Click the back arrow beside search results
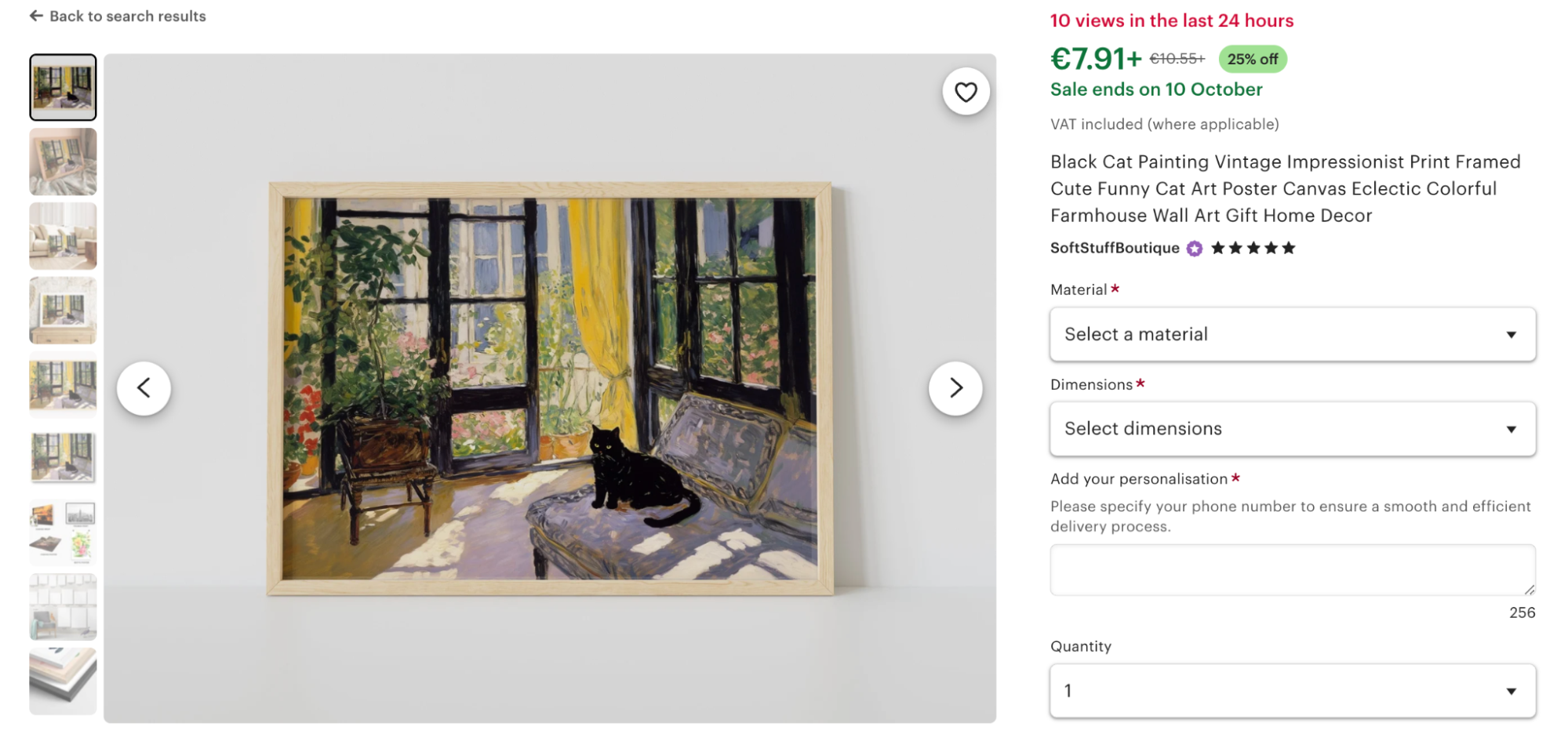This screenshot has height=734, width=1568. tap(35, 16)
